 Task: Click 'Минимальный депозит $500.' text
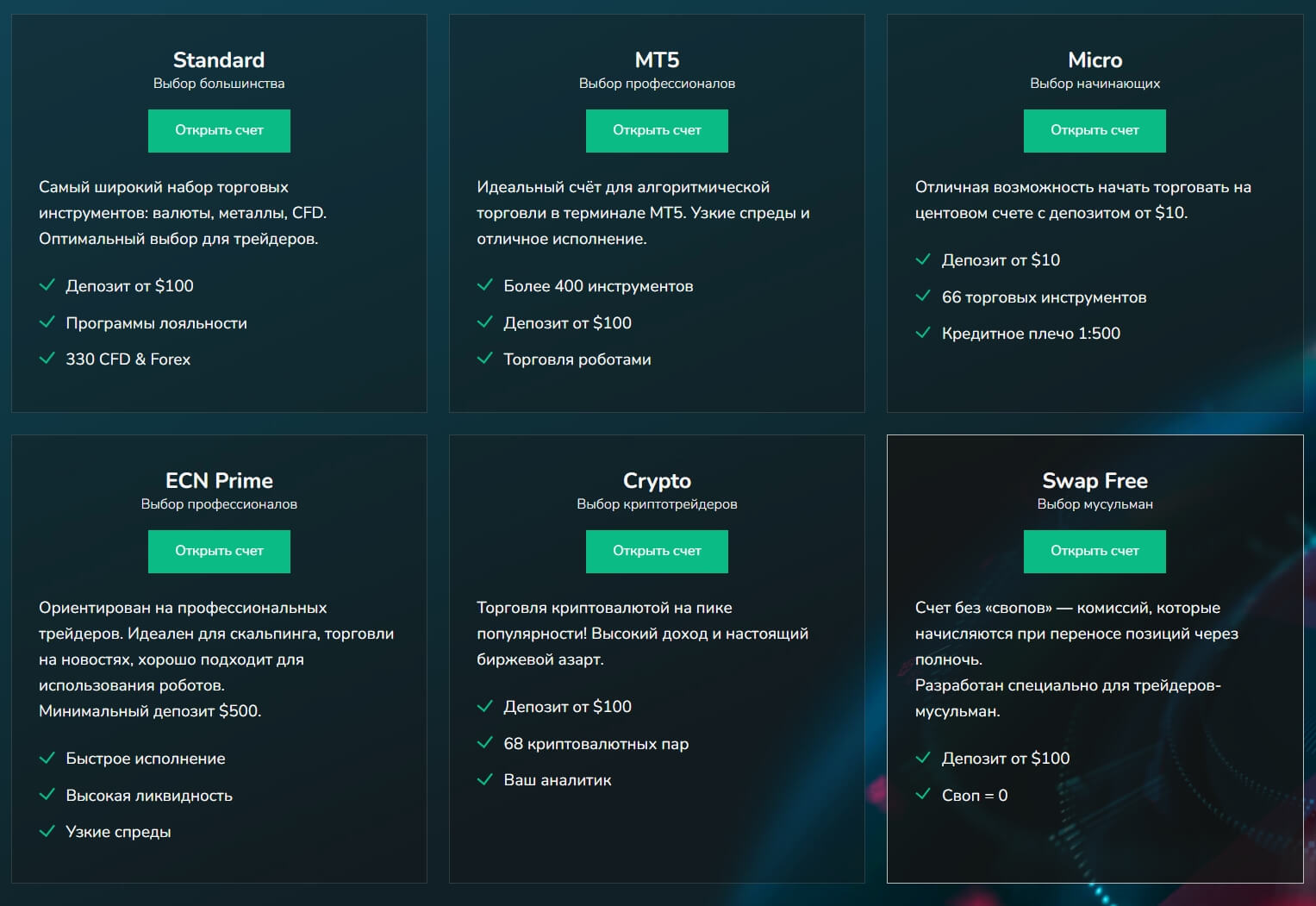pyautogui.click(x=150, y=711)
